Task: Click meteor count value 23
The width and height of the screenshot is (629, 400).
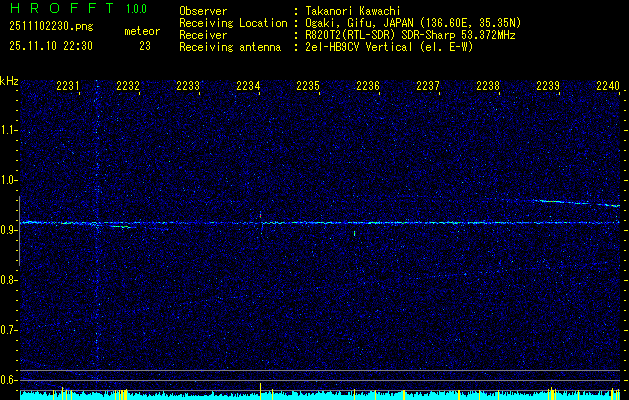Action: [x=145, y=46]
